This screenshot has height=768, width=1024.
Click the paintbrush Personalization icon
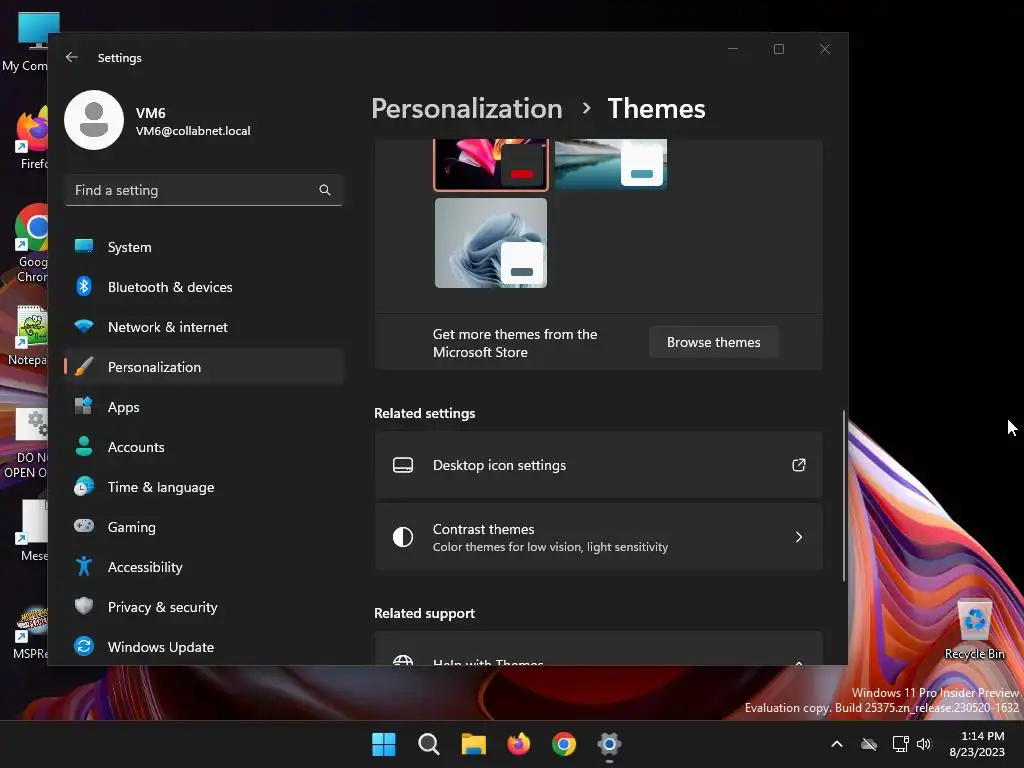84,367
